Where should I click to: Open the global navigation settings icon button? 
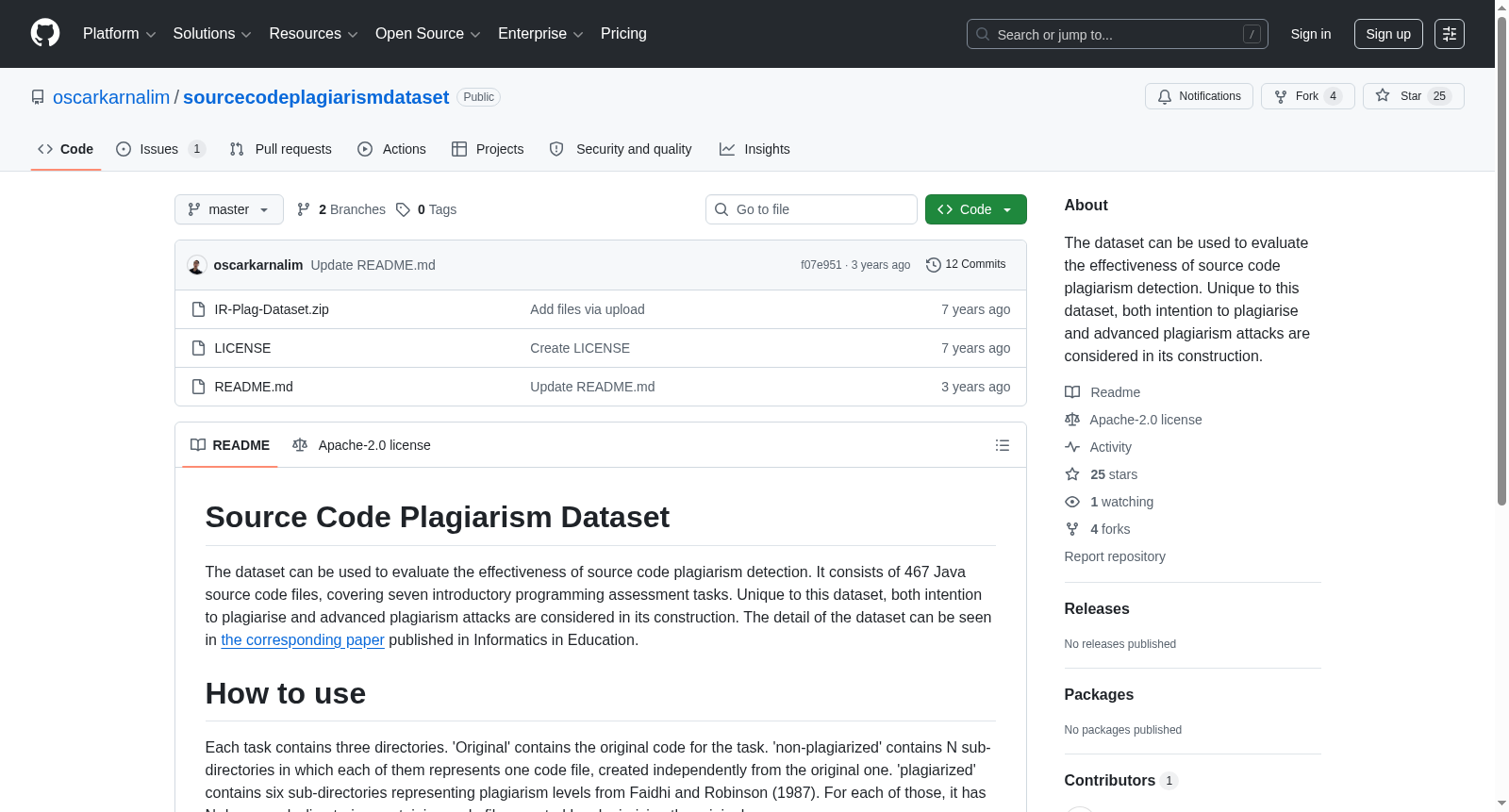1450,34
